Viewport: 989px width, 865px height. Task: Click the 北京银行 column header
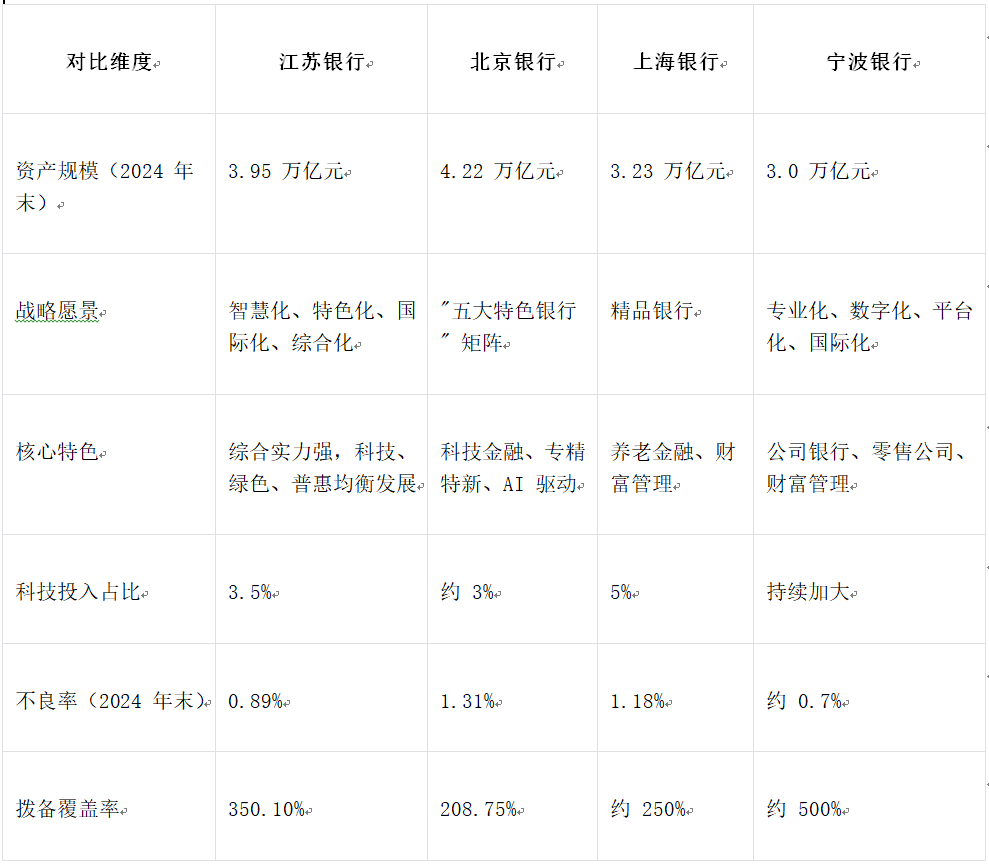pyautogui.click(x=512, y=62)
